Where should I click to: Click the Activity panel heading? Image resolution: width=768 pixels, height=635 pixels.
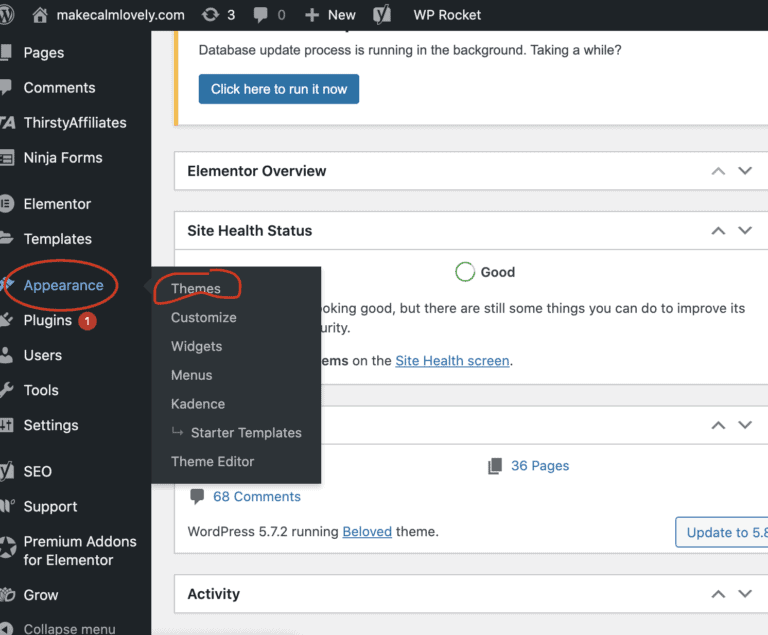click(214, 594)
